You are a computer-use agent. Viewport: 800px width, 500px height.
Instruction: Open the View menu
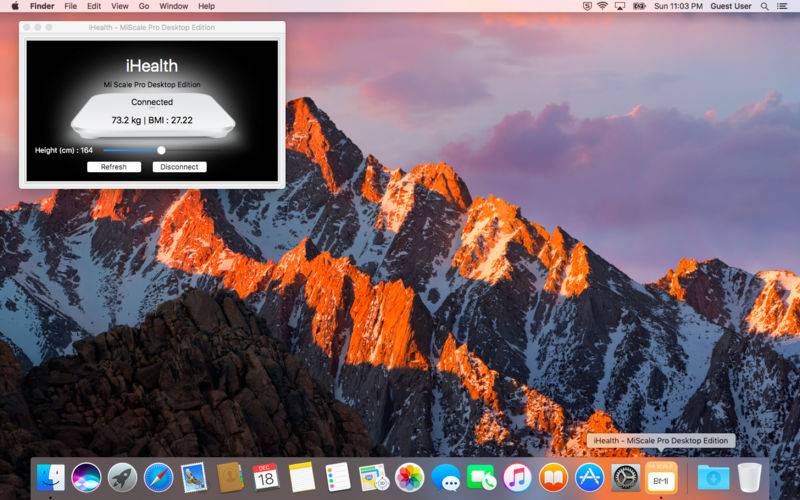point(120,6)
